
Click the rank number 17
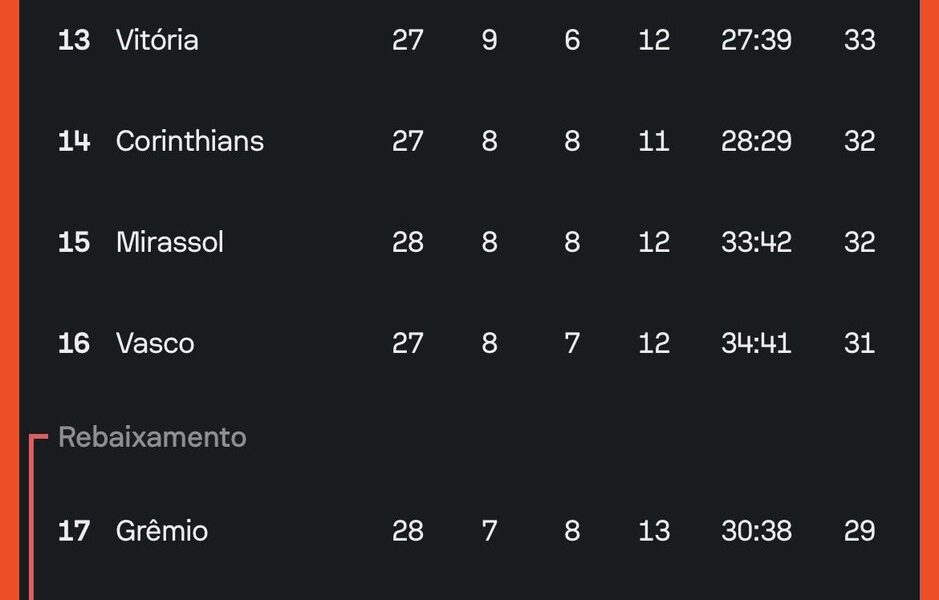point(74,531)
